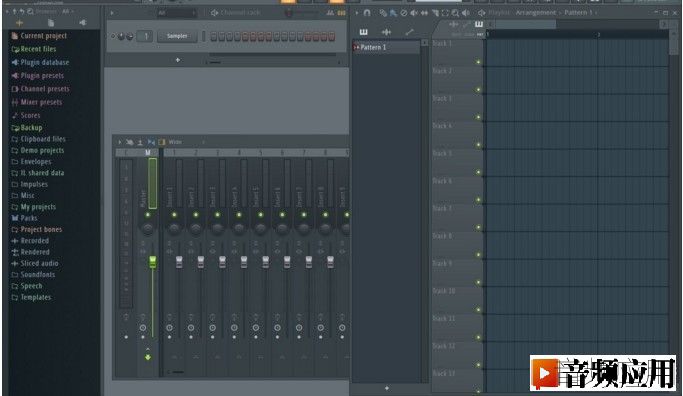This screenshot has width=683, height=396.
Task: Select IL shared data in browser
Action: [37, 173]
